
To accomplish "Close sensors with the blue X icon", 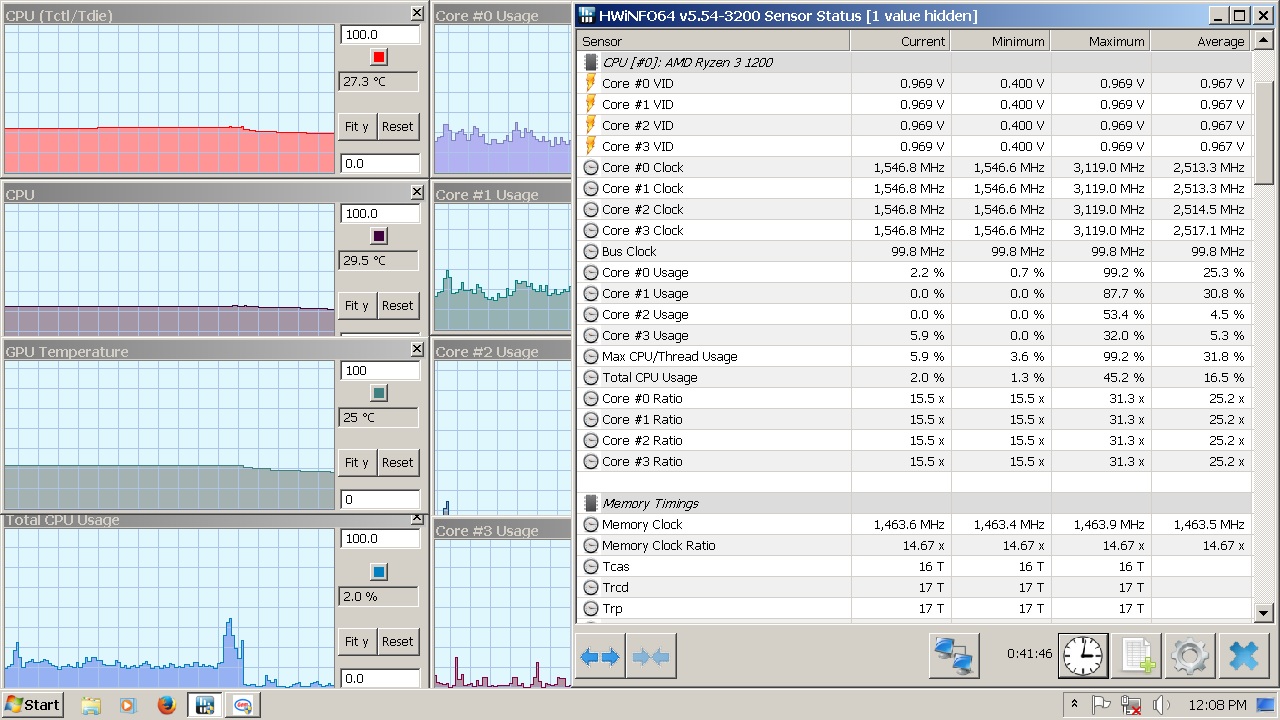I will [x=1243, y=656].
